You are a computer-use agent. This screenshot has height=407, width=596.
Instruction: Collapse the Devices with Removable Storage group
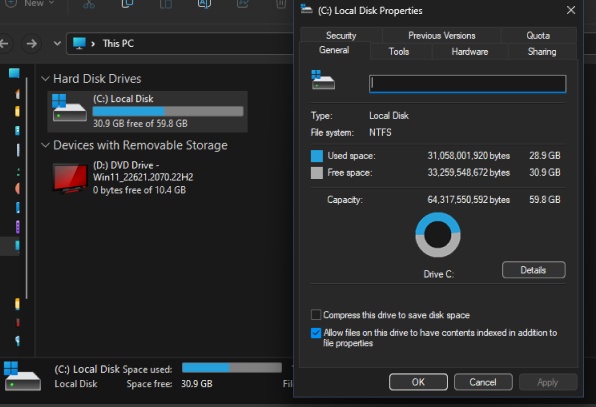tap(45, 145)
